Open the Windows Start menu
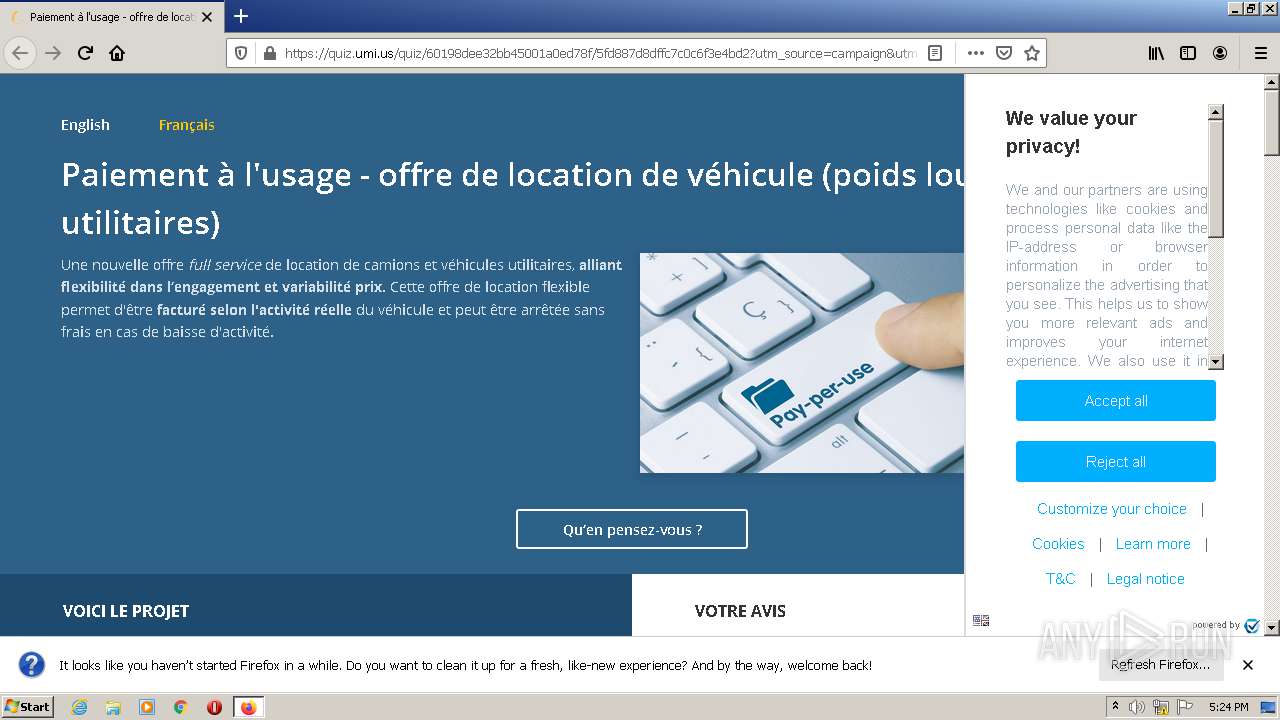The width and height of the screenshot is (1280, 720). point(28,706)
